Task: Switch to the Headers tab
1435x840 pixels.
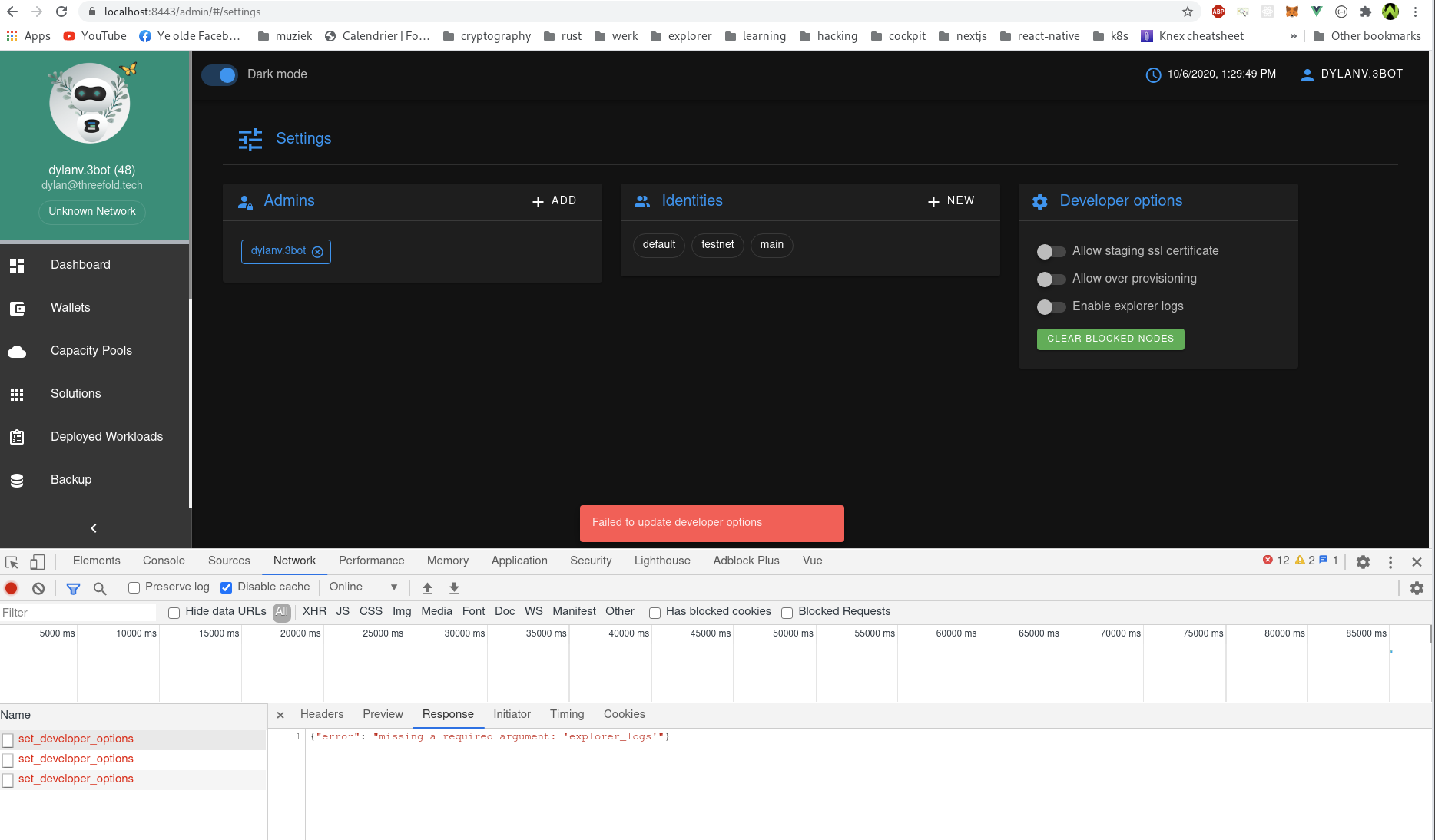Action: click(x=321, y=714)
